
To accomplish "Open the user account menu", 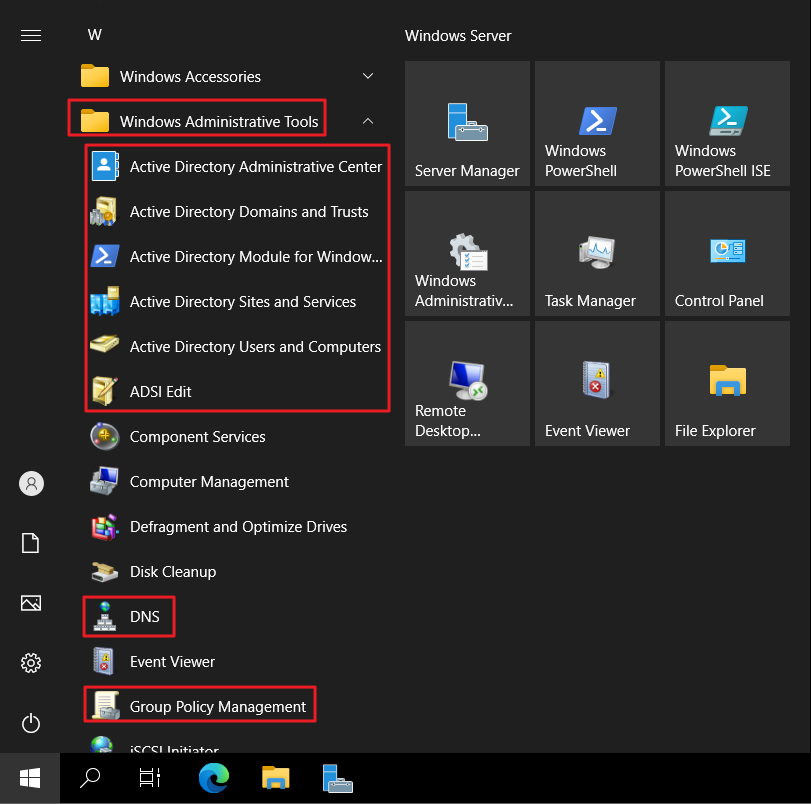I will [x=31, y=483].
